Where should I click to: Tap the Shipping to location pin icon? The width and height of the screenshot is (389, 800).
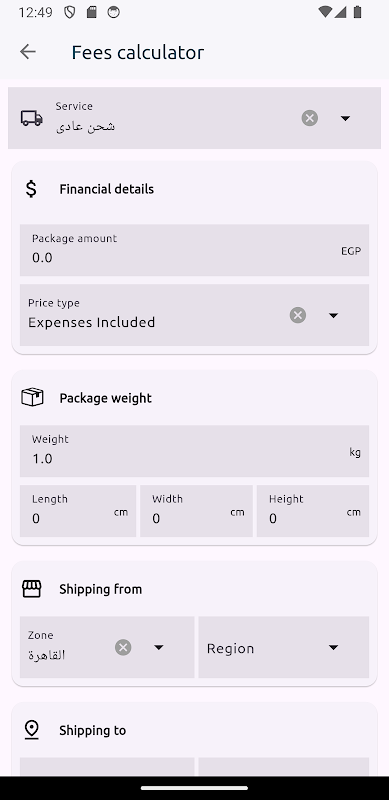point(32,730)
